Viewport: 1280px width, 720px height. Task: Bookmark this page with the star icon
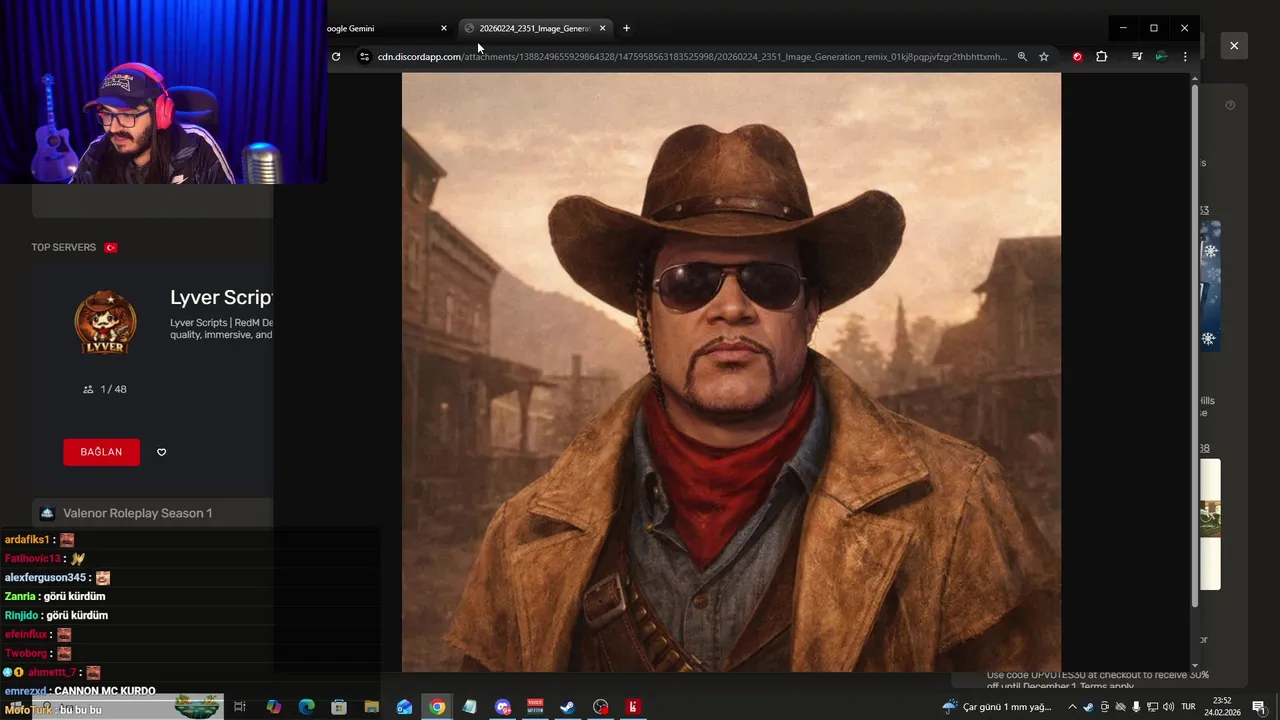click(x=1044, y=57)
